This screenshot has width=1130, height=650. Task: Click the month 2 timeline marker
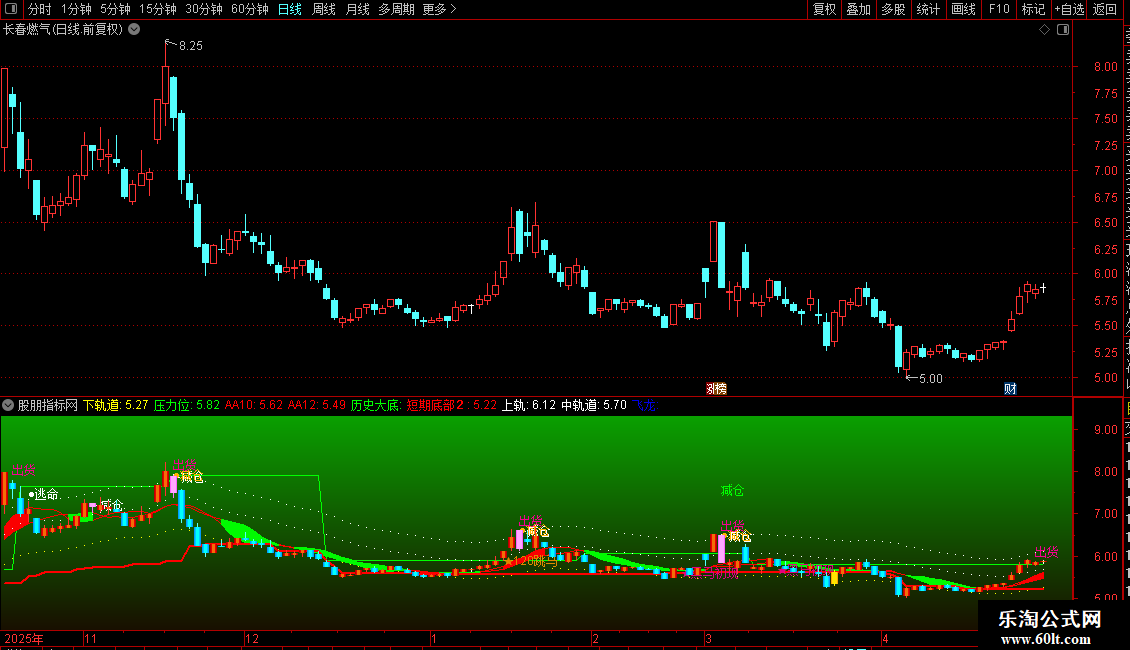pos(595,638)
